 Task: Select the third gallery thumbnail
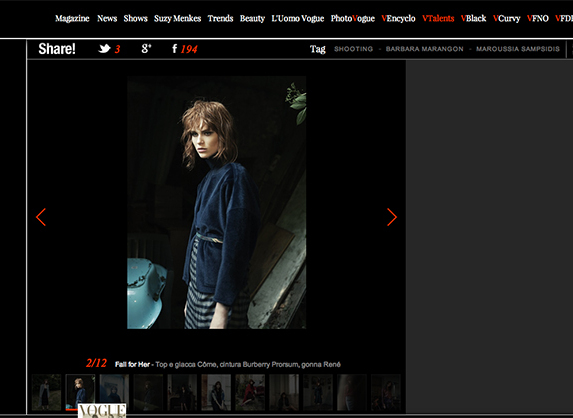[114, 392]
